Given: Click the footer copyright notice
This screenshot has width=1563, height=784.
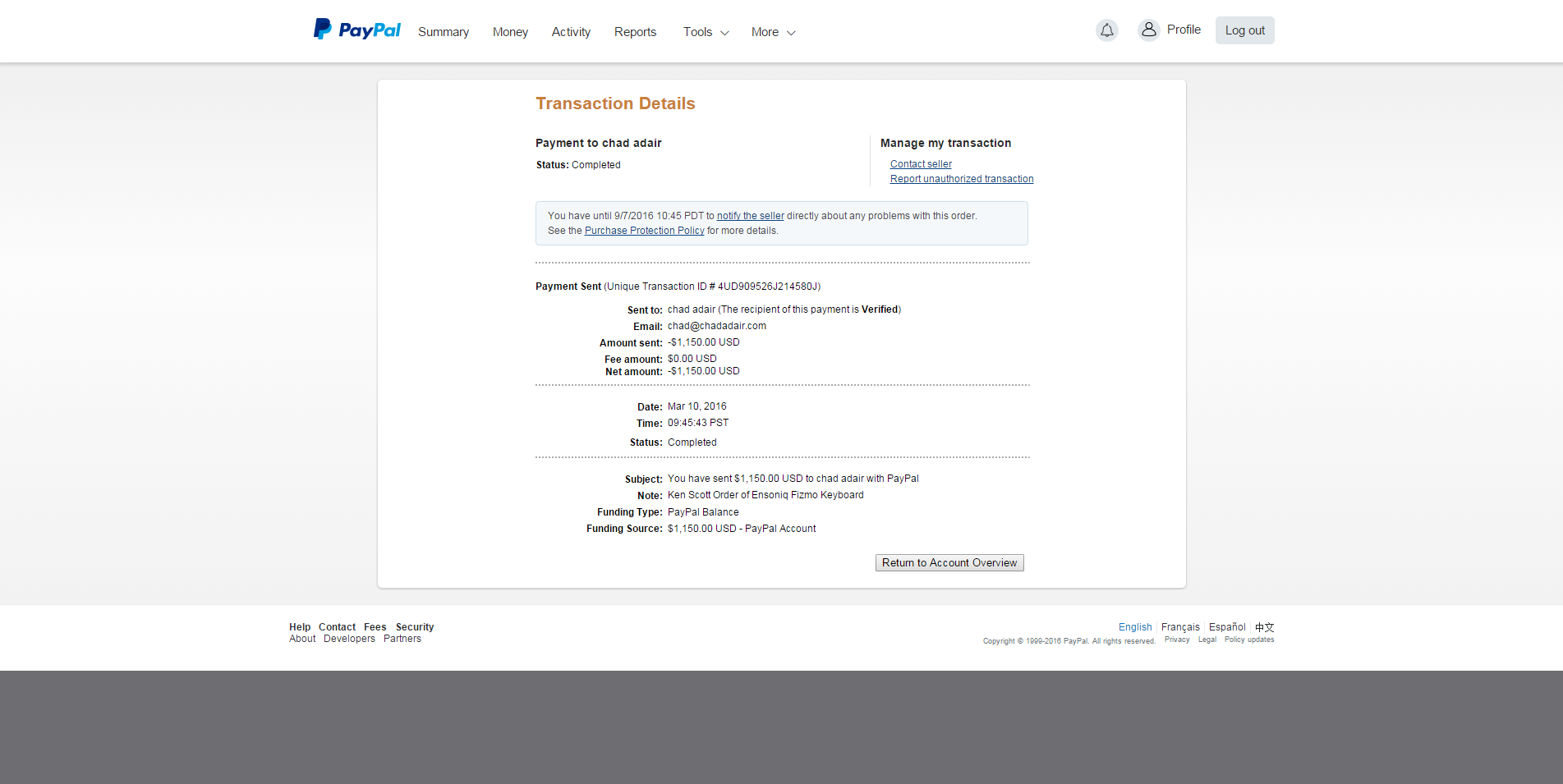Looking at the screenshot, I should [x=1069, y=641].
